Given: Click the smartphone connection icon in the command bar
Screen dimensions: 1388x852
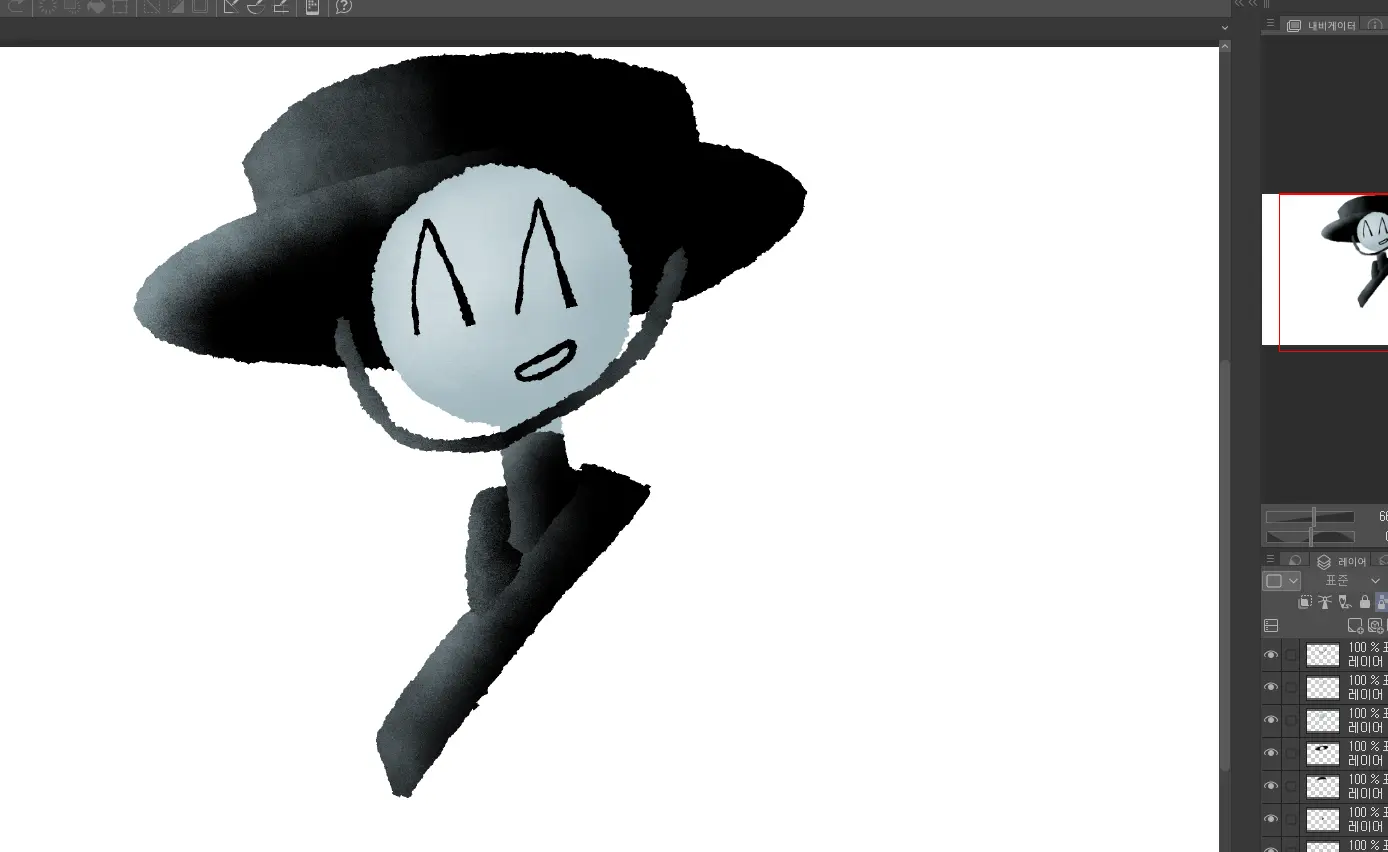Looking at the screenshot, I should (312, 6).
